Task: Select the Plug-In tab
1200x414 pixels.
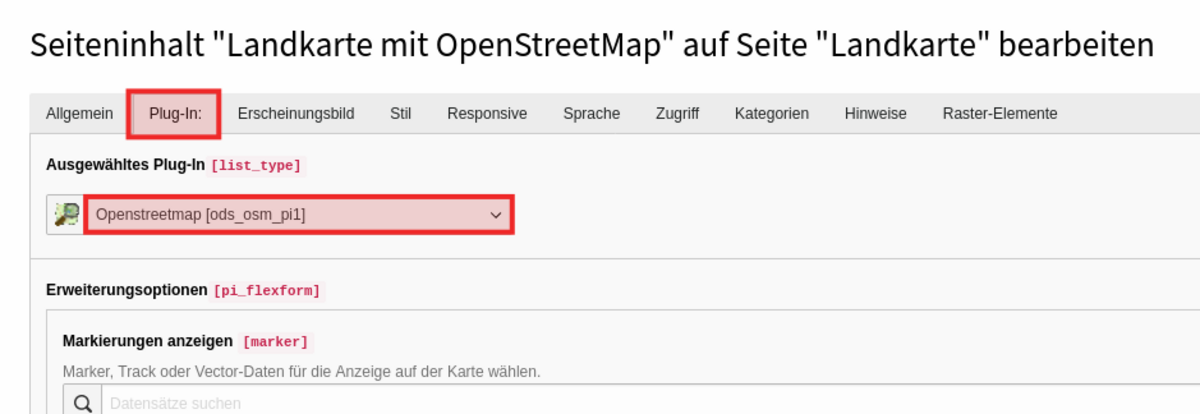Action: tap(175, 114)
